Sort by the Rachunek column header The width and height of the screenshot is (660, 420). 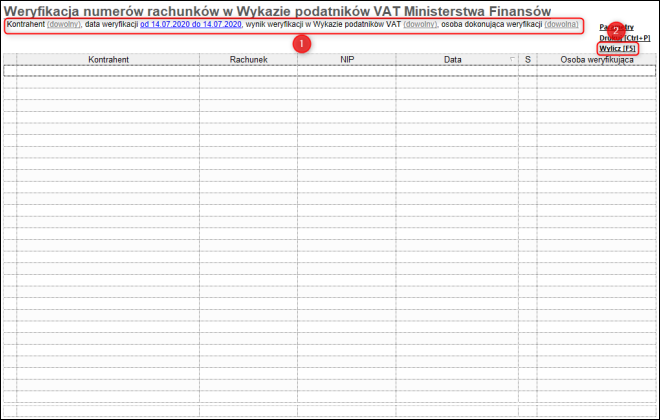click(x=248, y=59)
